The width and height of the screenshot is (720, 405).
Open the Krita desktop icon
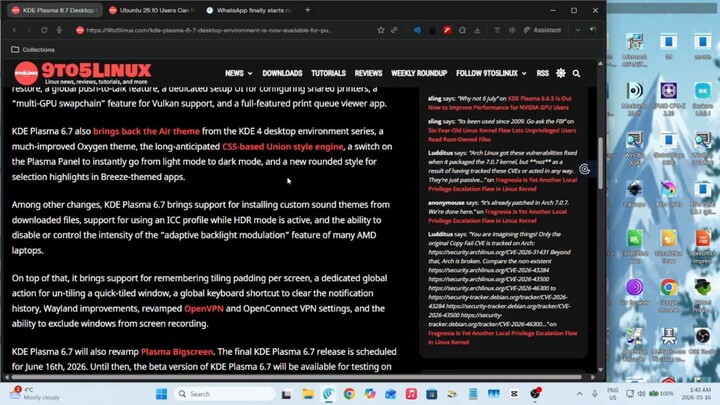click(x=669, y=193)
